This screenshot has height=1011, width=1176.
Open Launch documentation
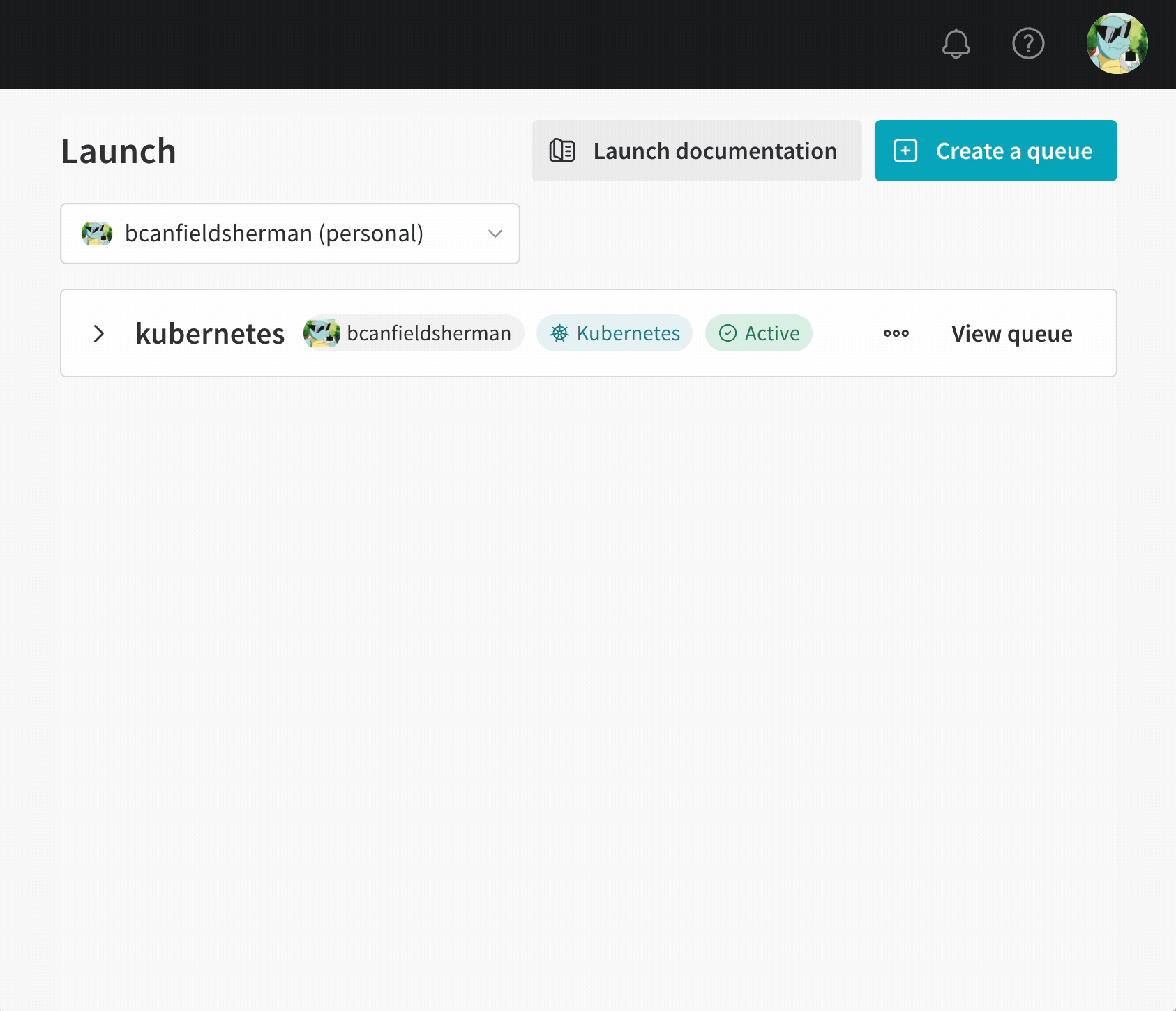[x=695, y=151]
